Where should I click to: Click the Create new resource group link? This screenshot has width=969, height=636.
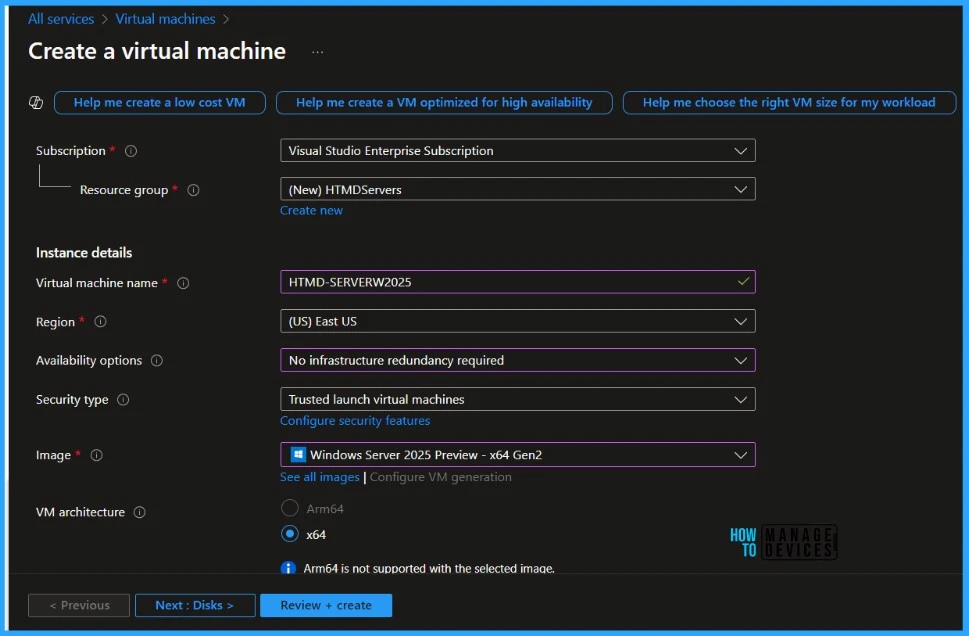[311, 210]
